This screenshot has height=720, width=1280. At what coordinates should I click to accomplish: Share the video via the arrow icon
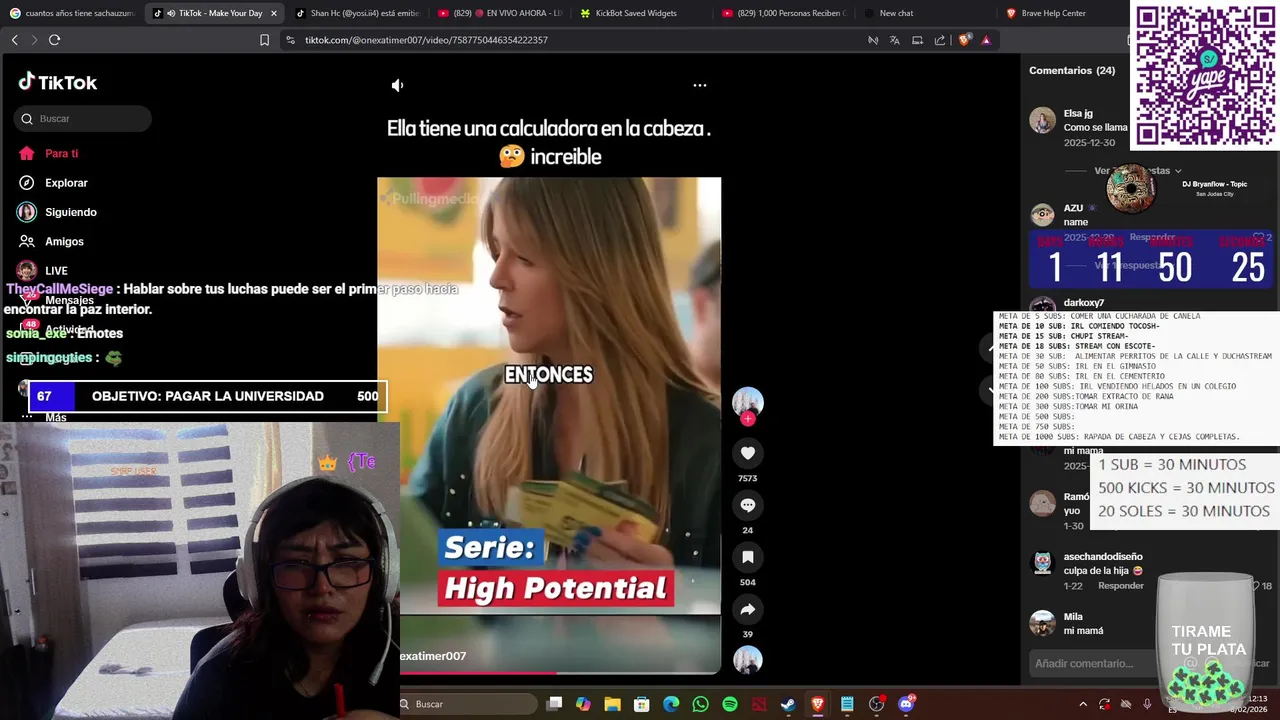(x=748, y=609)
